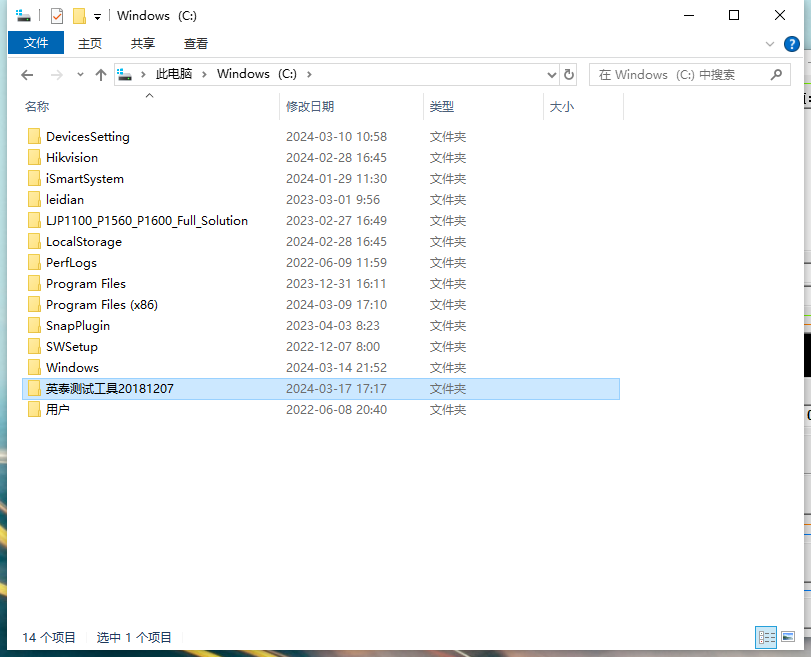Click the DevicesSetting folder name
This screenshot has width=811, height=657.
(x=87, y=137)
